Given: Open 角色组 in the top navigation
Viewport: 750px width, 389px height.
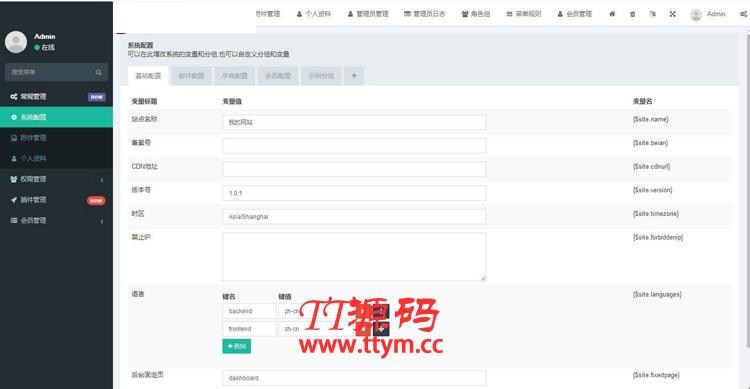Looking at the screenshot, I should point(476,14).
